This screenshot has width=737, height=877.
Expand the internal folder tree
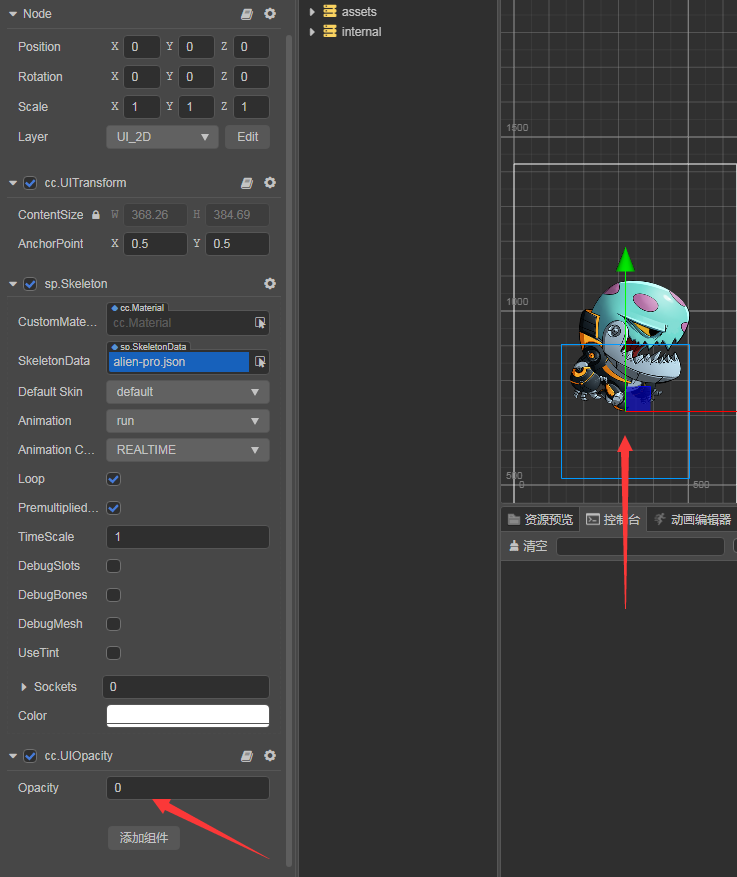click(x=312, y=32)
